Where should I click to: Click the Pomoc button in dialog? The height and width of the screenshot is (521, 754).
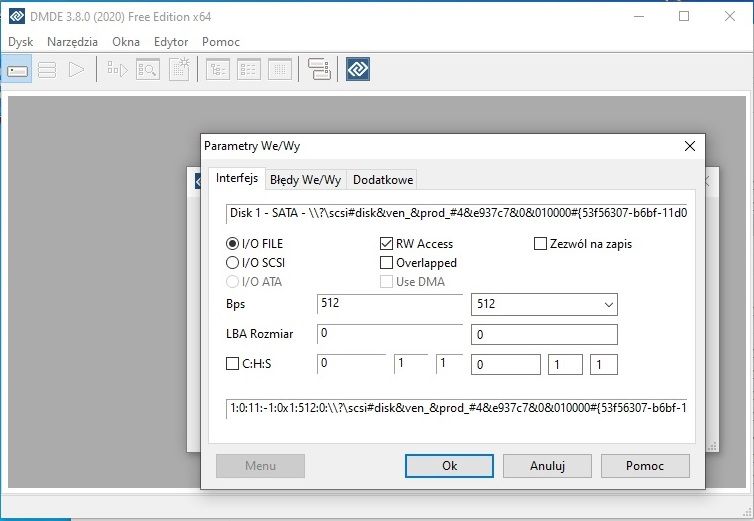(x=645, y=466)
